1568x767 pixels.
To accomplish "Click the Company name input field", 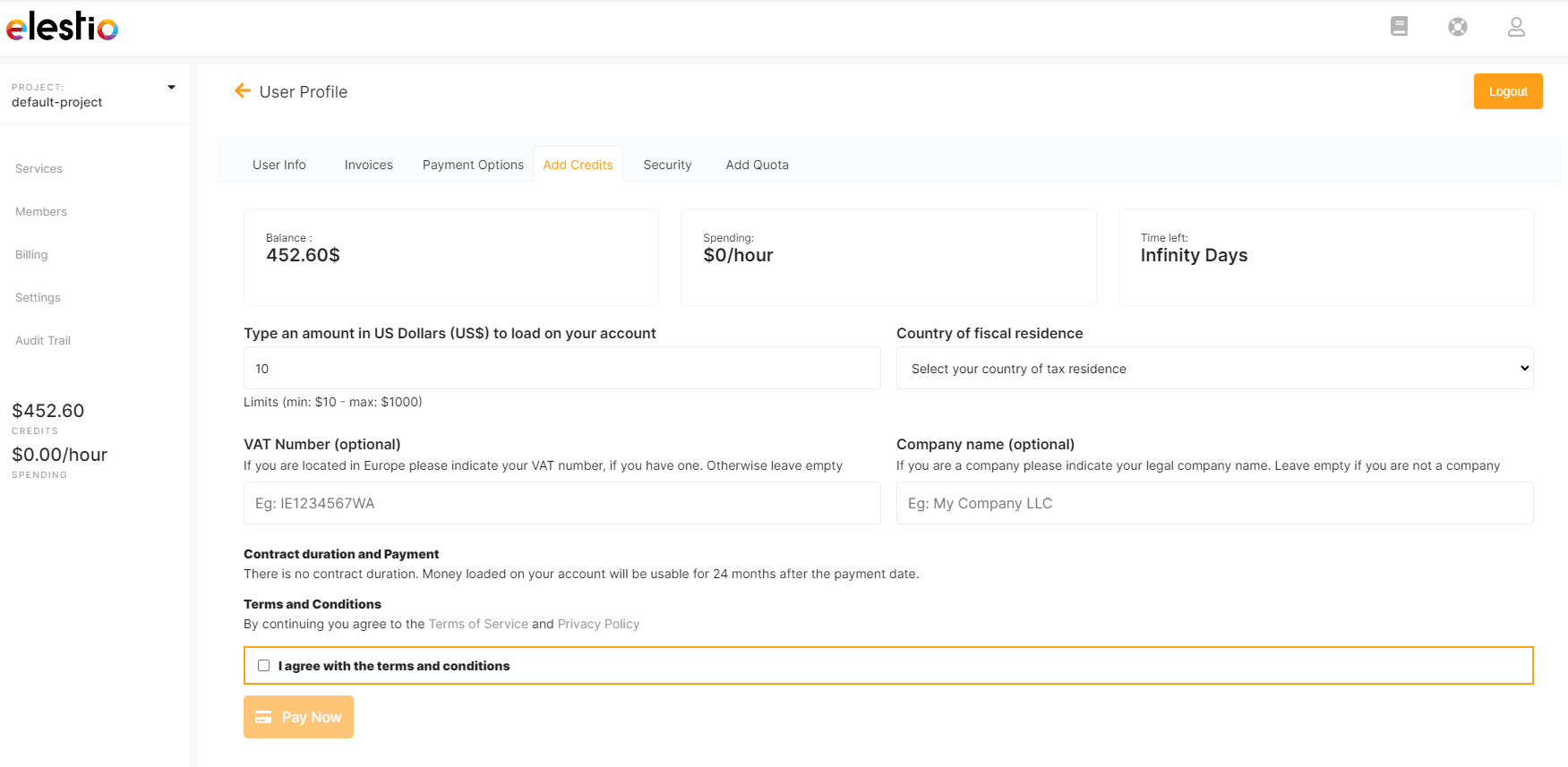I will click(1214, 503).
